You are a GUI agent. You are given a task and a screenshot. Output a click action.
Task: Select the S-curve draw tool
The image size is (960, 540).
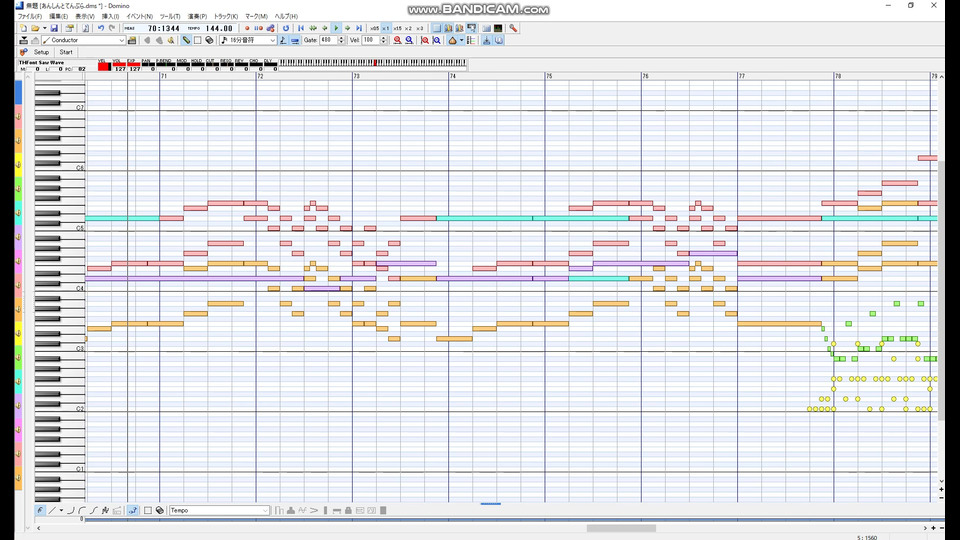click(94, 510)
